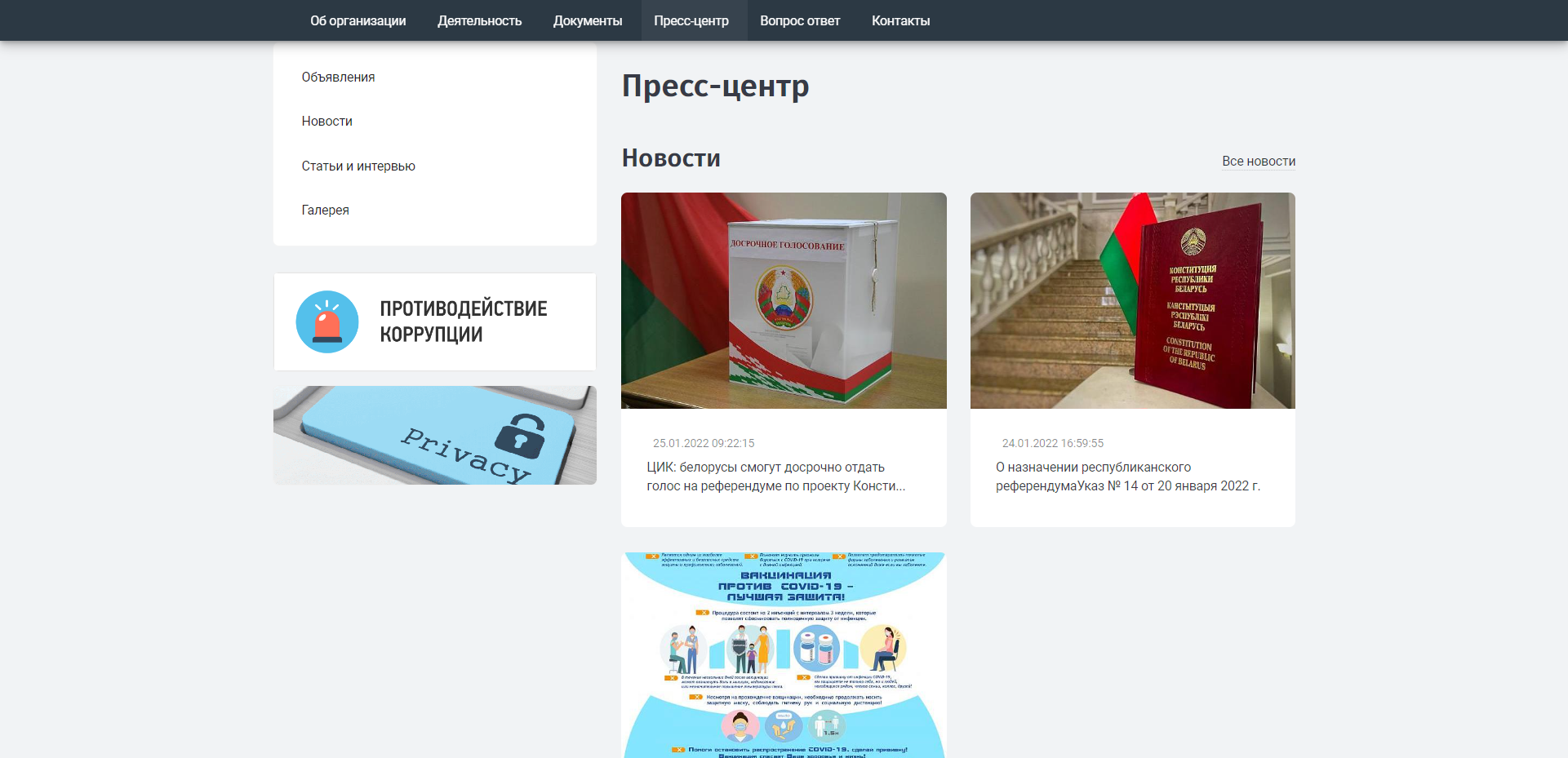Open О назначении республиканского референдума headline

pos(1128,477)
